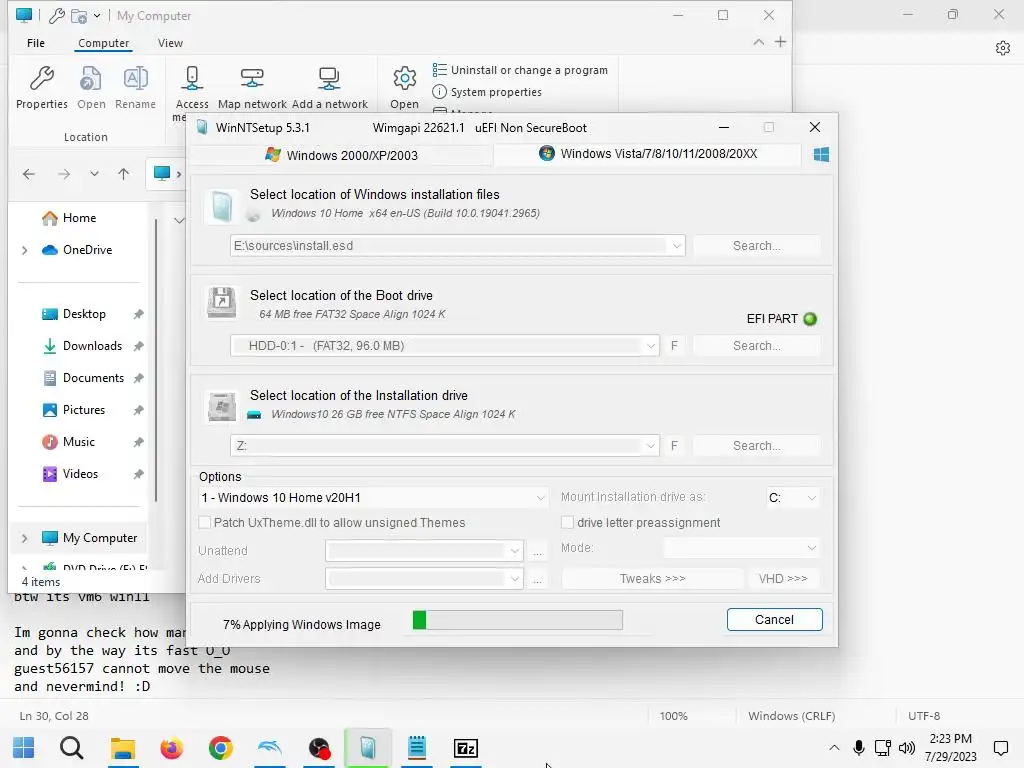Click the Boot drive floppy icon
The width and height of the screenshot is (1024, 768).
(x=221, y=303)
